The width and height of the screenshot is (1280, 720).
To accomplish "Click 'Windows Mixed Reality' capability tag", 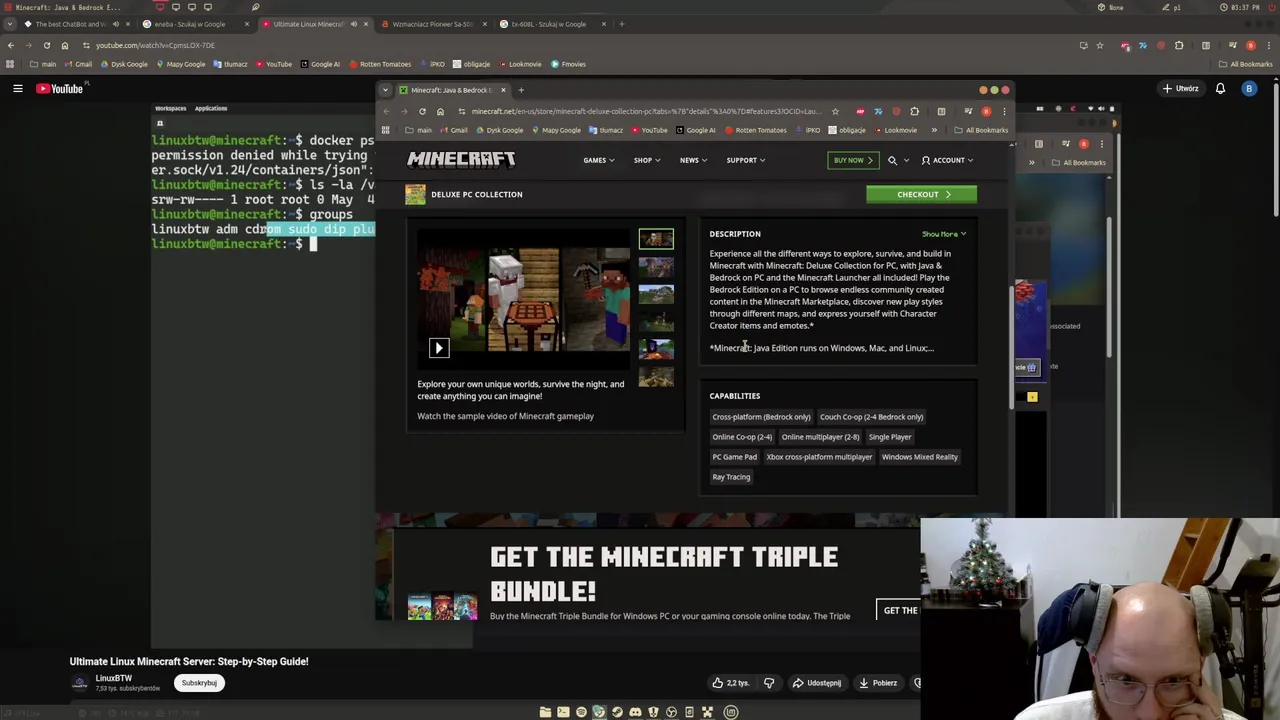I will tap(920, 457).
